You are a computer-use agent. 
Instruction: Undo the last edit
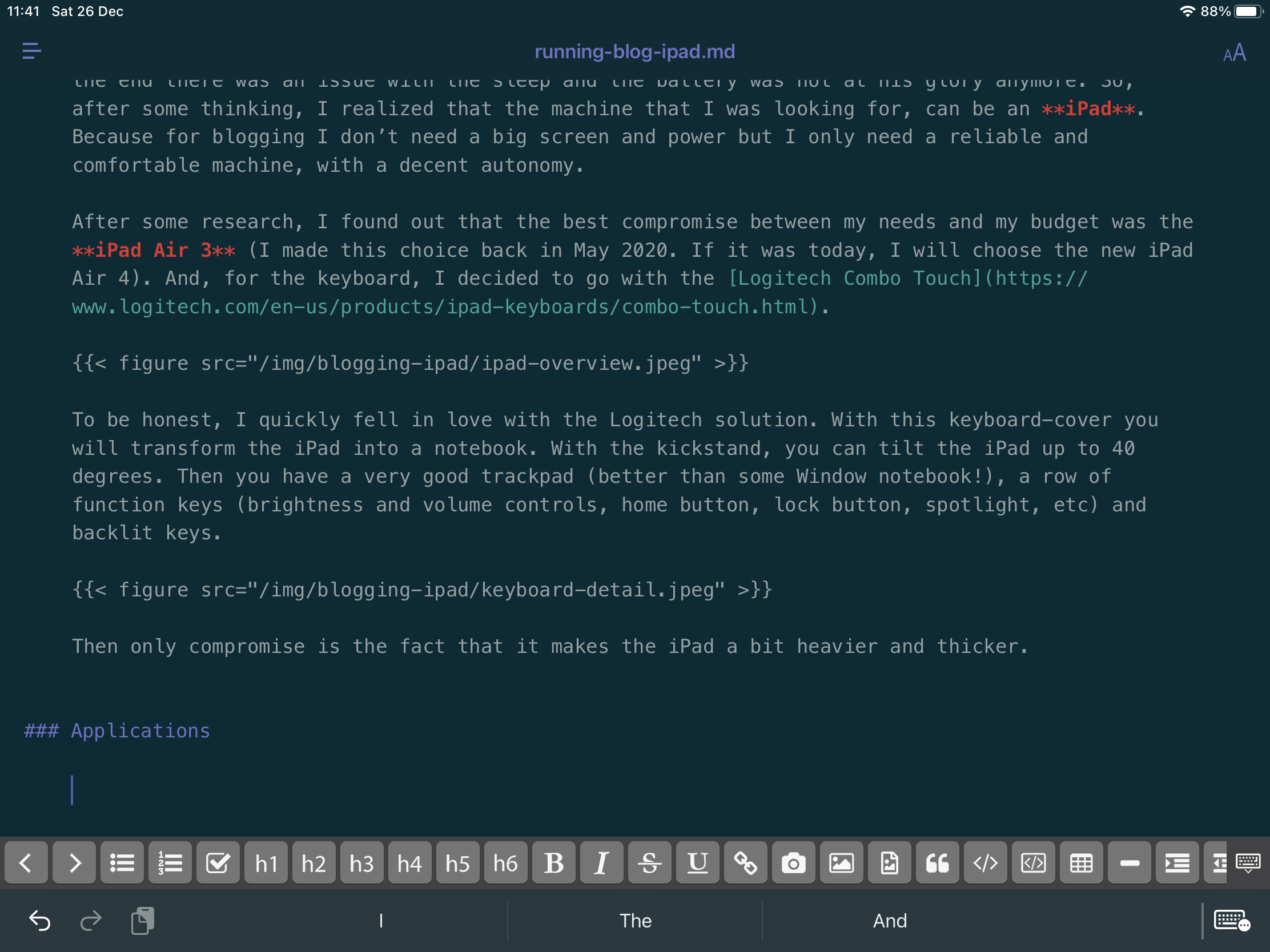click(x=39, y=921)
